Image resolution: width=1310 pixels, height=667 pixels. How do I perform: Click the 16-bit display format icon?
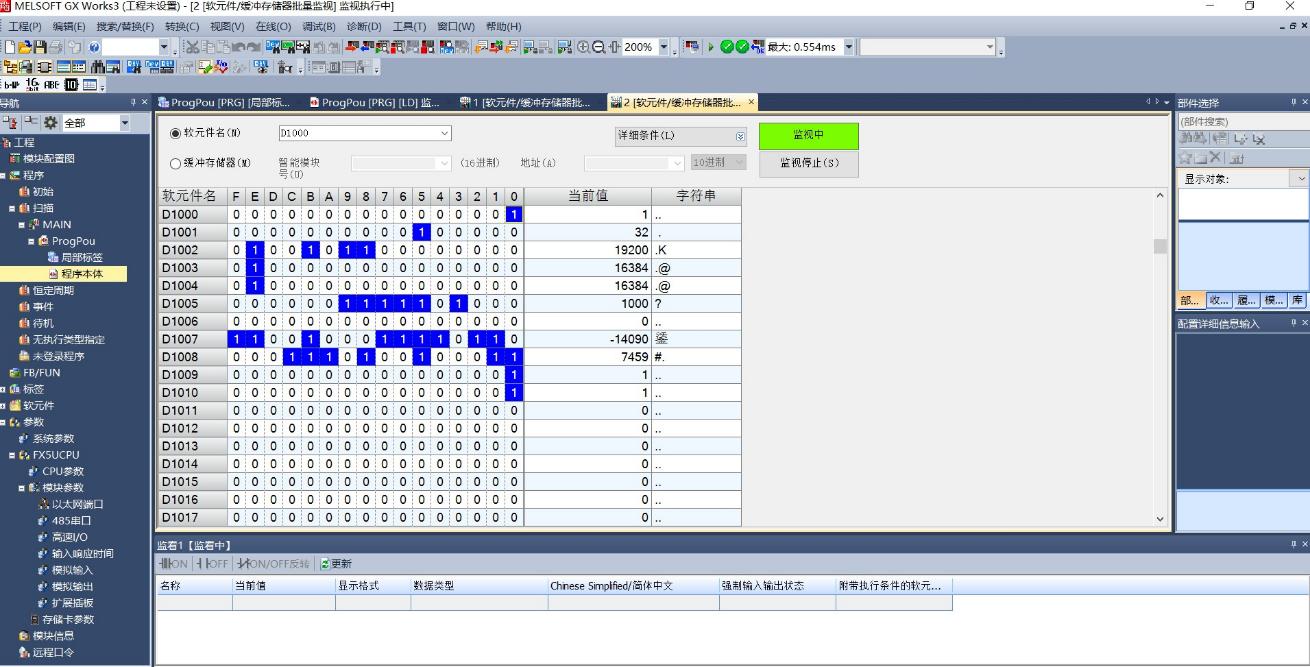(32, 85)
